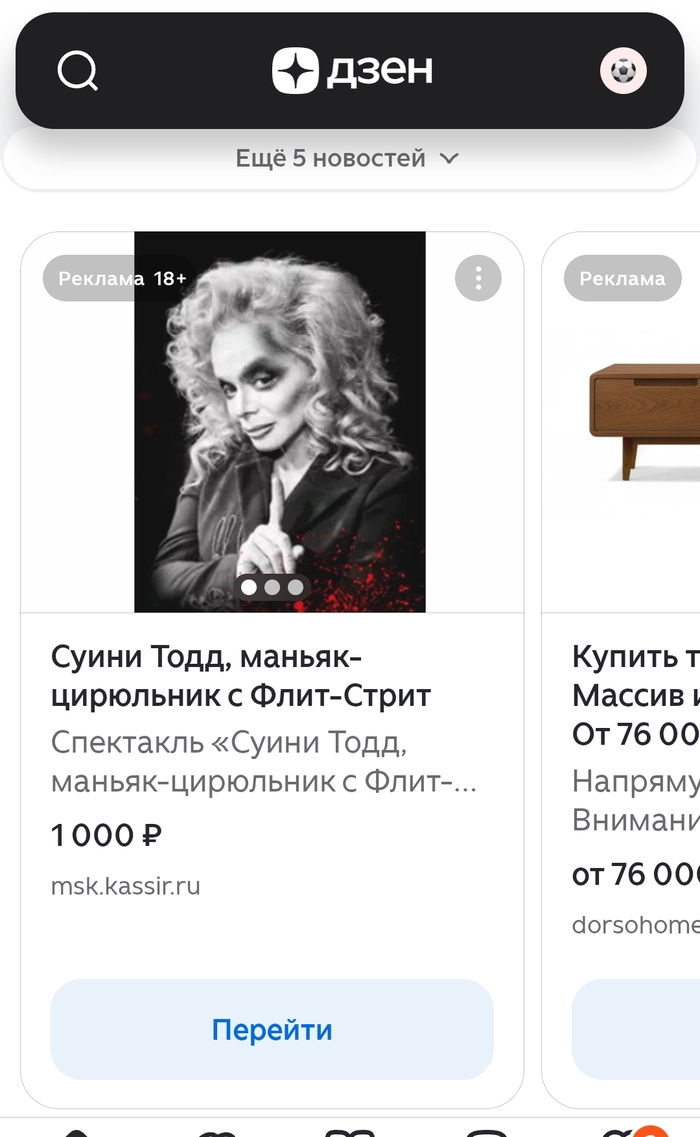Open the msk.kassir.ru link
Image resolution: width=700 pixels, height=1137 pixels.
pos(126,886)
